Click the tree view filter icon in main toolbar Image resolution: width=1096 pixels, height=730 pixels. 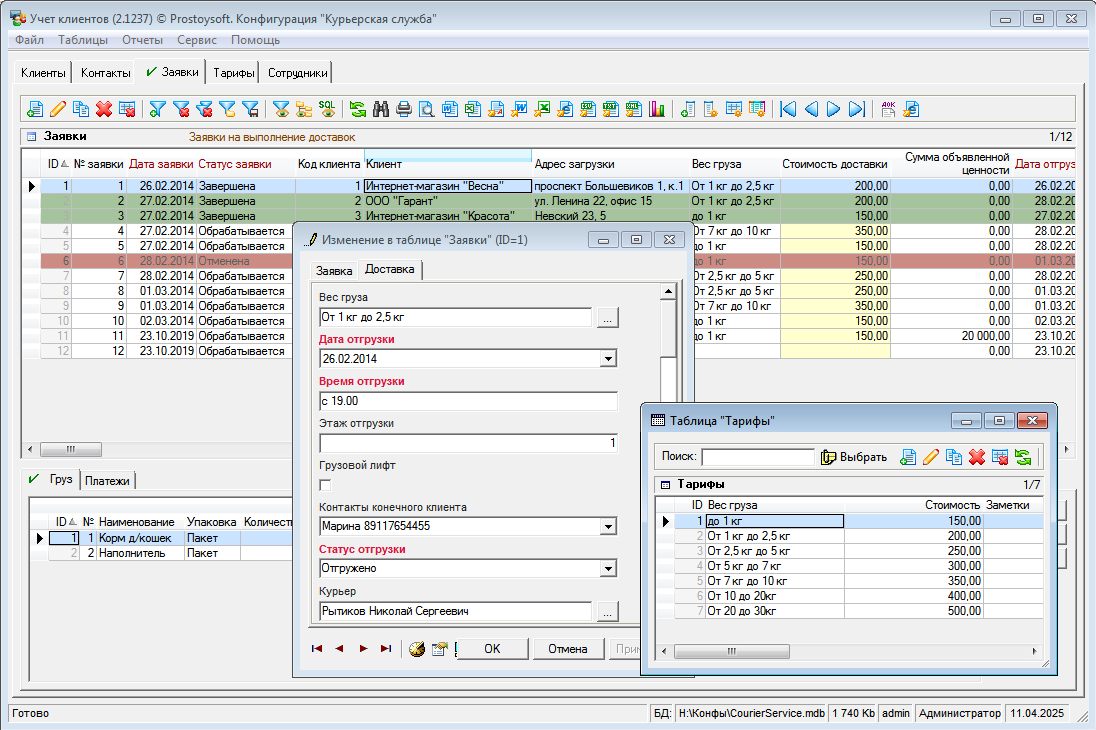click(303, 109)
